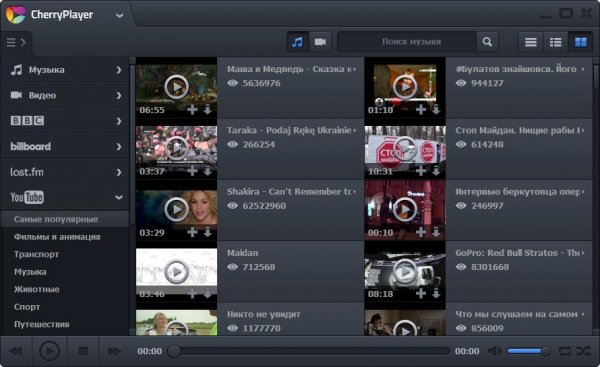Open Taraka - Podaj Rękę Ukrainie title
Image resolution: width=600 pixels, height=367 pixels.
289,130
